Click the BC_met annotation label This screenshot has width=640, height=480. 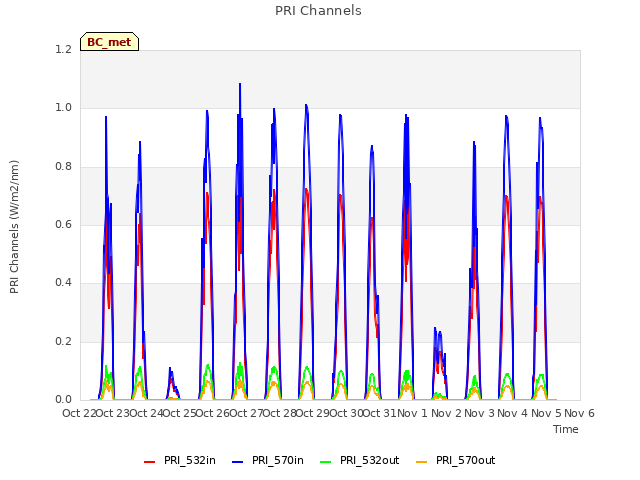[x=109, y=42]
